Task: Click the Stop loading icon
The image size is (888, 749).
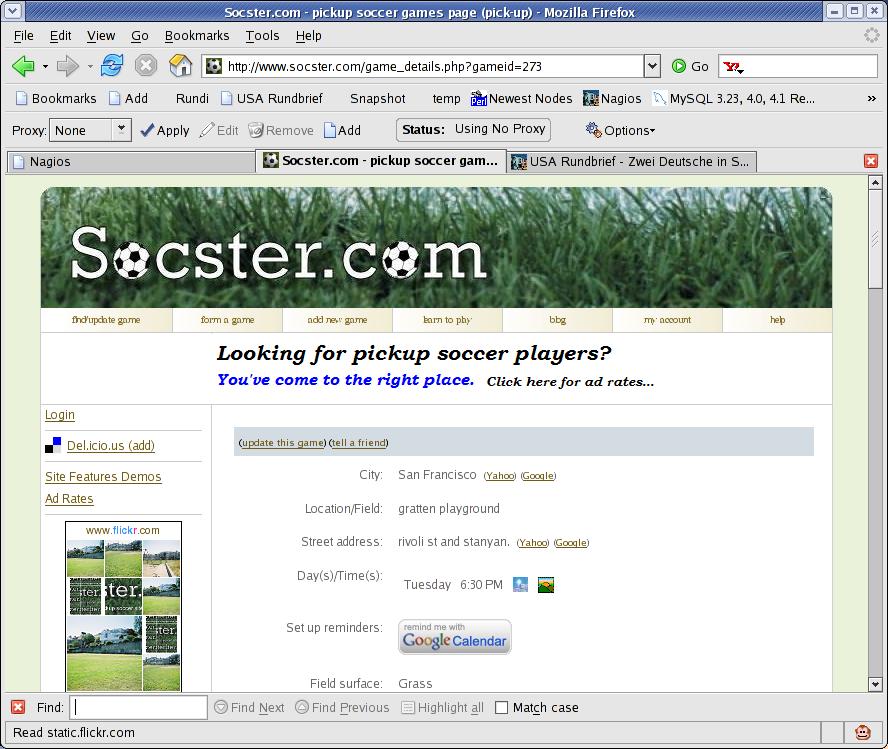Action: click(146, 66)
